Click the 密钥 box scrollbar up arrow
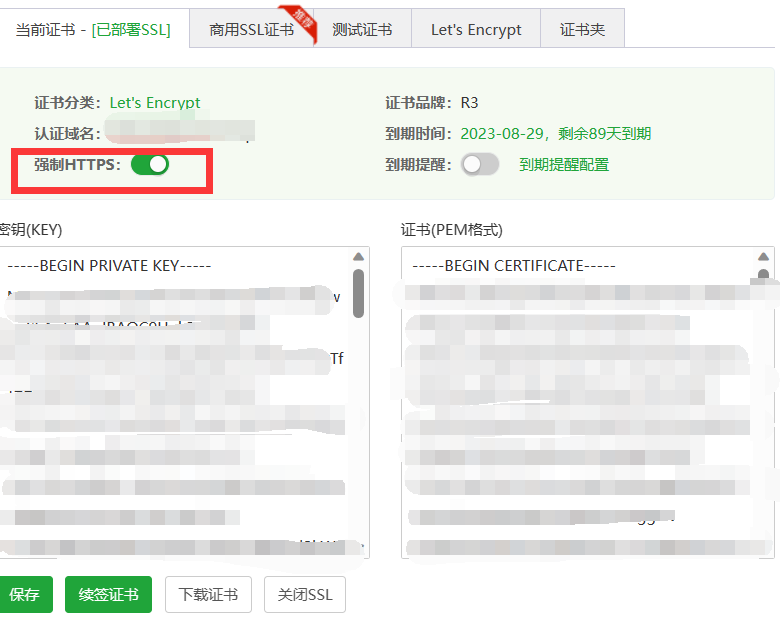The width and height of the screenshot is (783, 632). point(358,257)
